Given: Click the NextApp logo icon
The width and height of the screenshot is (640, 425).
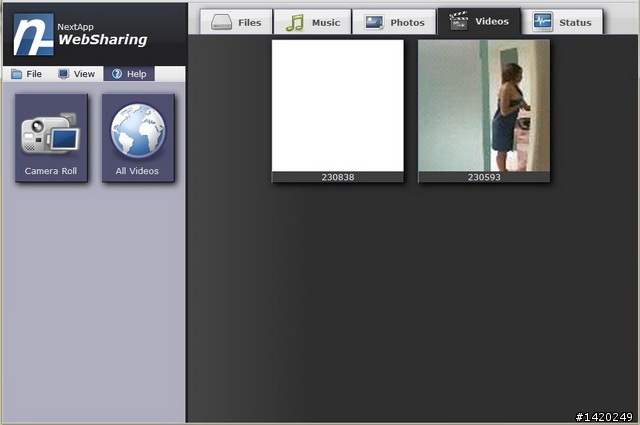Looking at the screenshot, I should tap(33, 34).
